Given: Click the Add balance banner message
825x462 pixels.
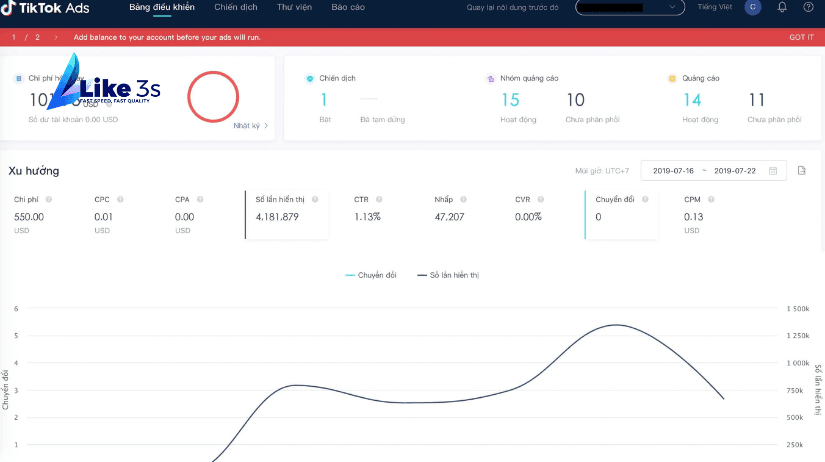Looking at the screenshot, I should (x=167, y=37).
